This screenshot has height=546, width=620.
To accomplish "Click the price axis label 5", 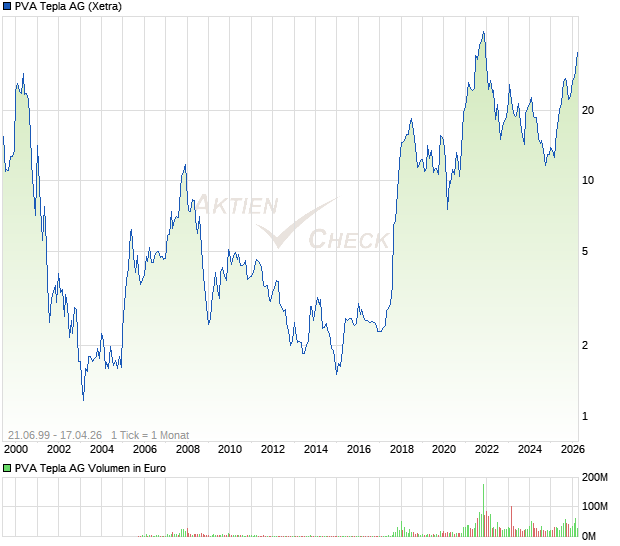I will 585,251.
